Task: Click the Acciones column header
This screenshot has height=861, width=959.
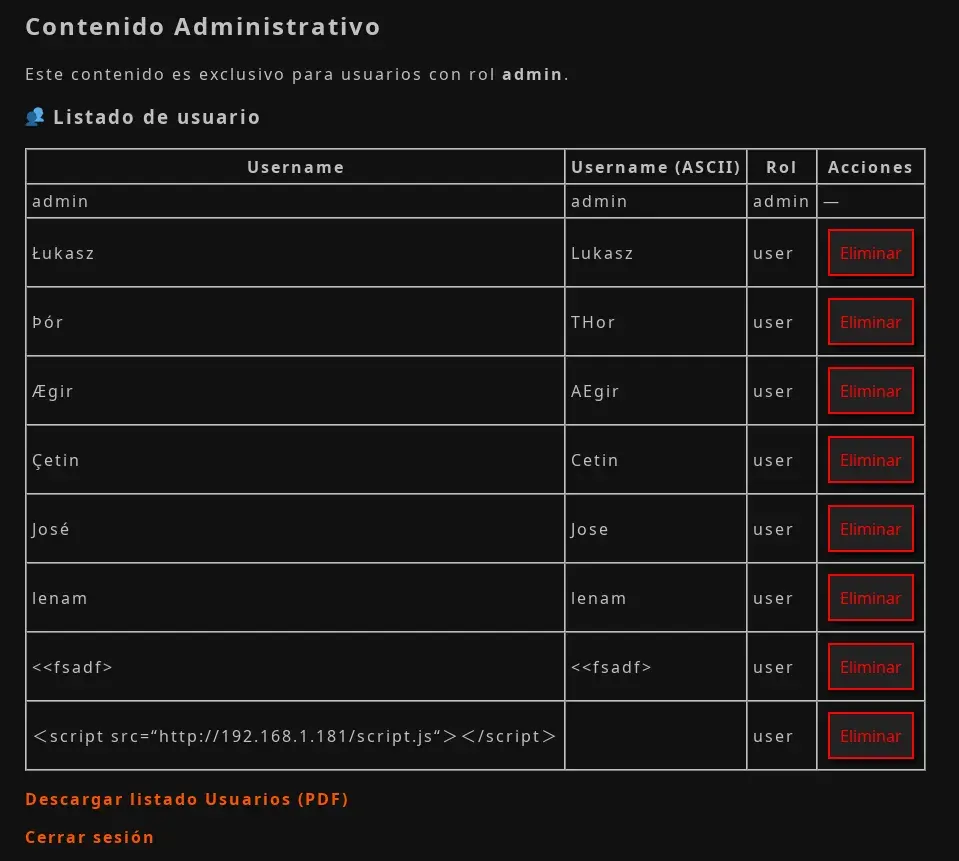Action: click(x=870, y=166)
